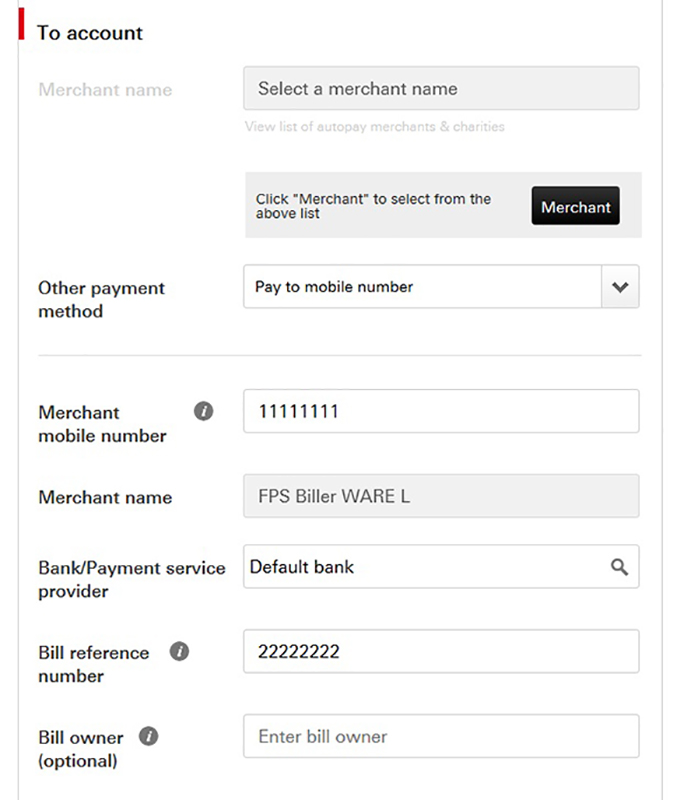
Task: Click the To account section heading
Action: (x=90, y=33)
